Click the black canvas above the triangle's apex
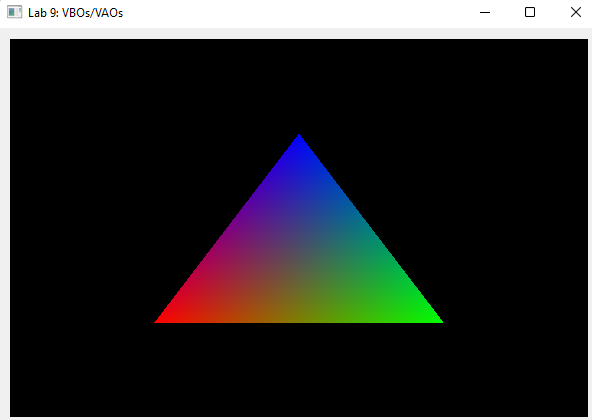The height and width of the screenshot is (420, 592). (299, 86)
